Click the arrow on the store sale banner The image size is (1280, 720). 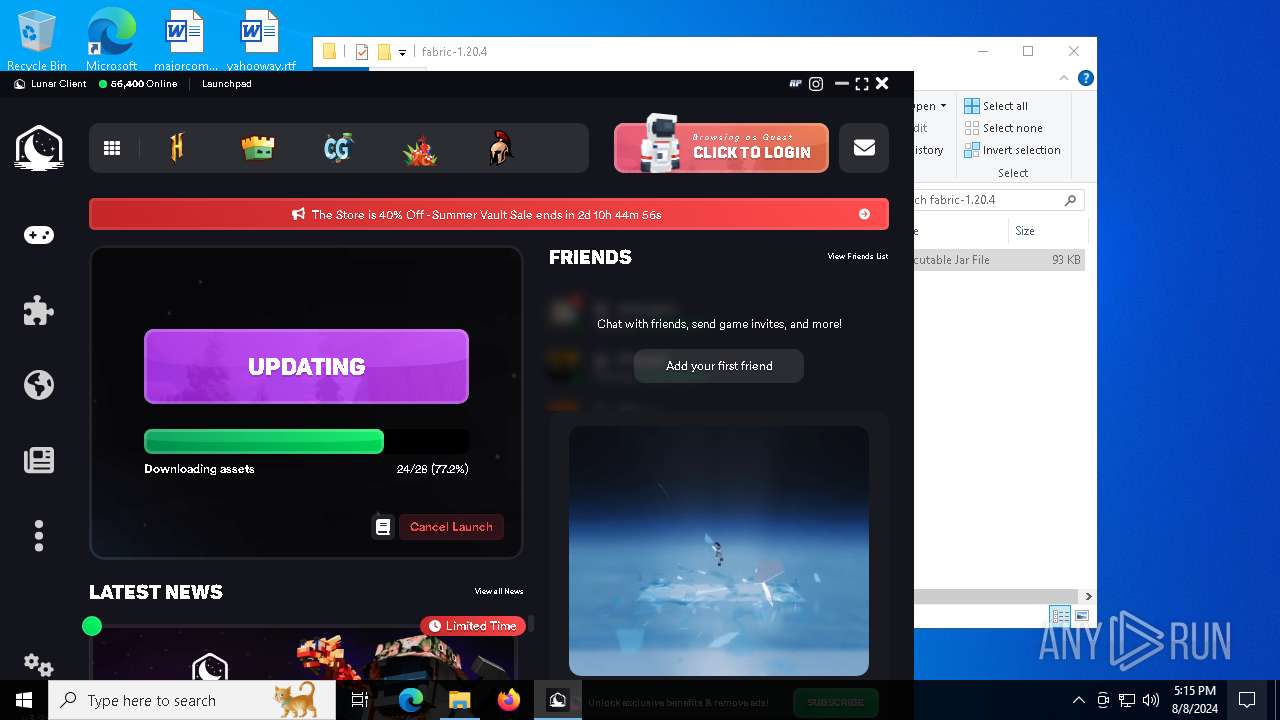point(864,214)
